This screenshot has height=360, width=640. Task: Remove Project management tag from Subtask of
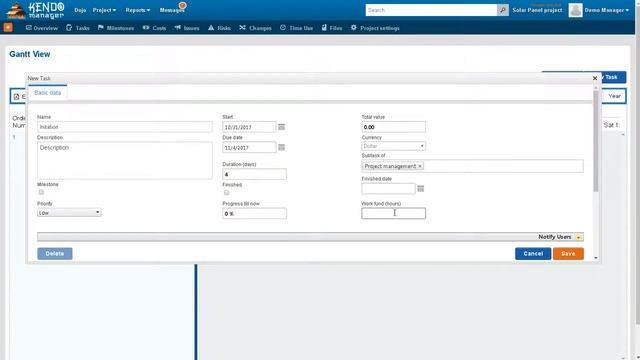pos(420,166)
